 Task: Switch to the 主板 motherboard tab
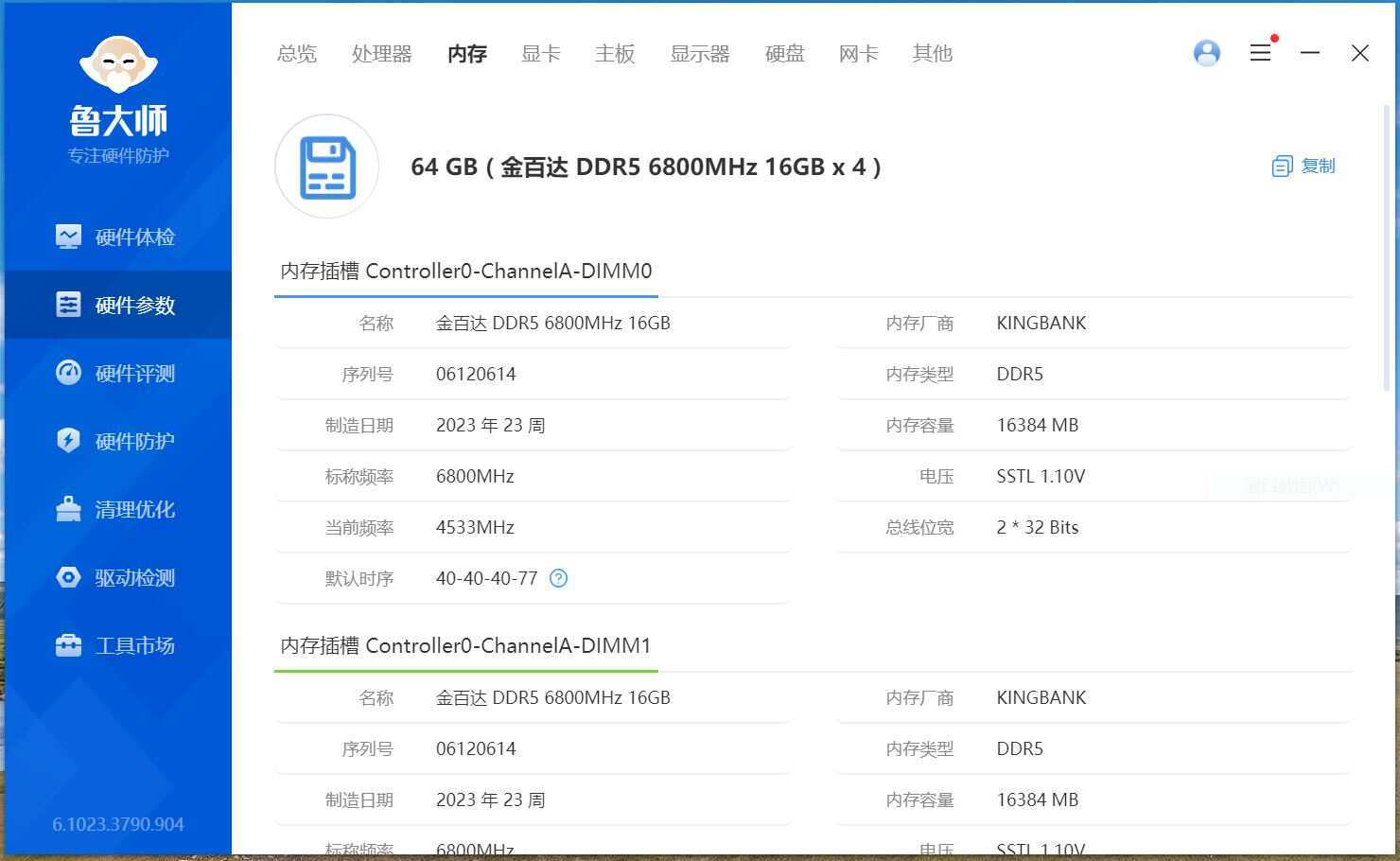(x=614, y=54)
